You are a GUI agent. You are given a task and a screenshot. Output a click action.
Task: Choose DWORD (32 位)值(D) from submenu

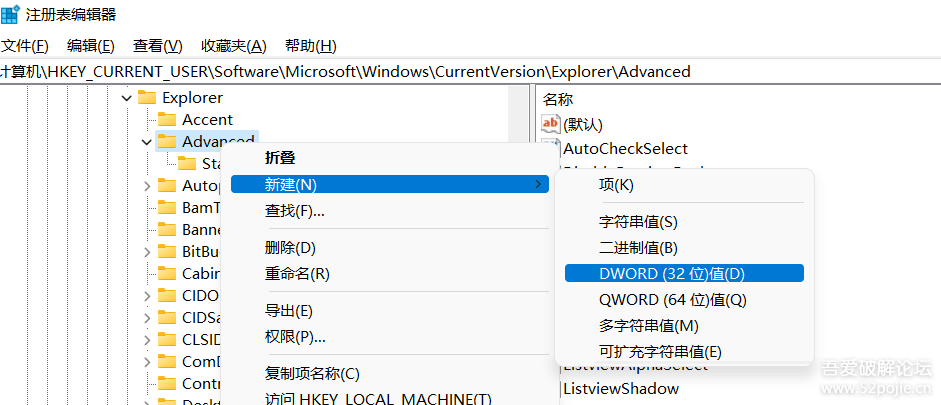[x=684, y=274]
